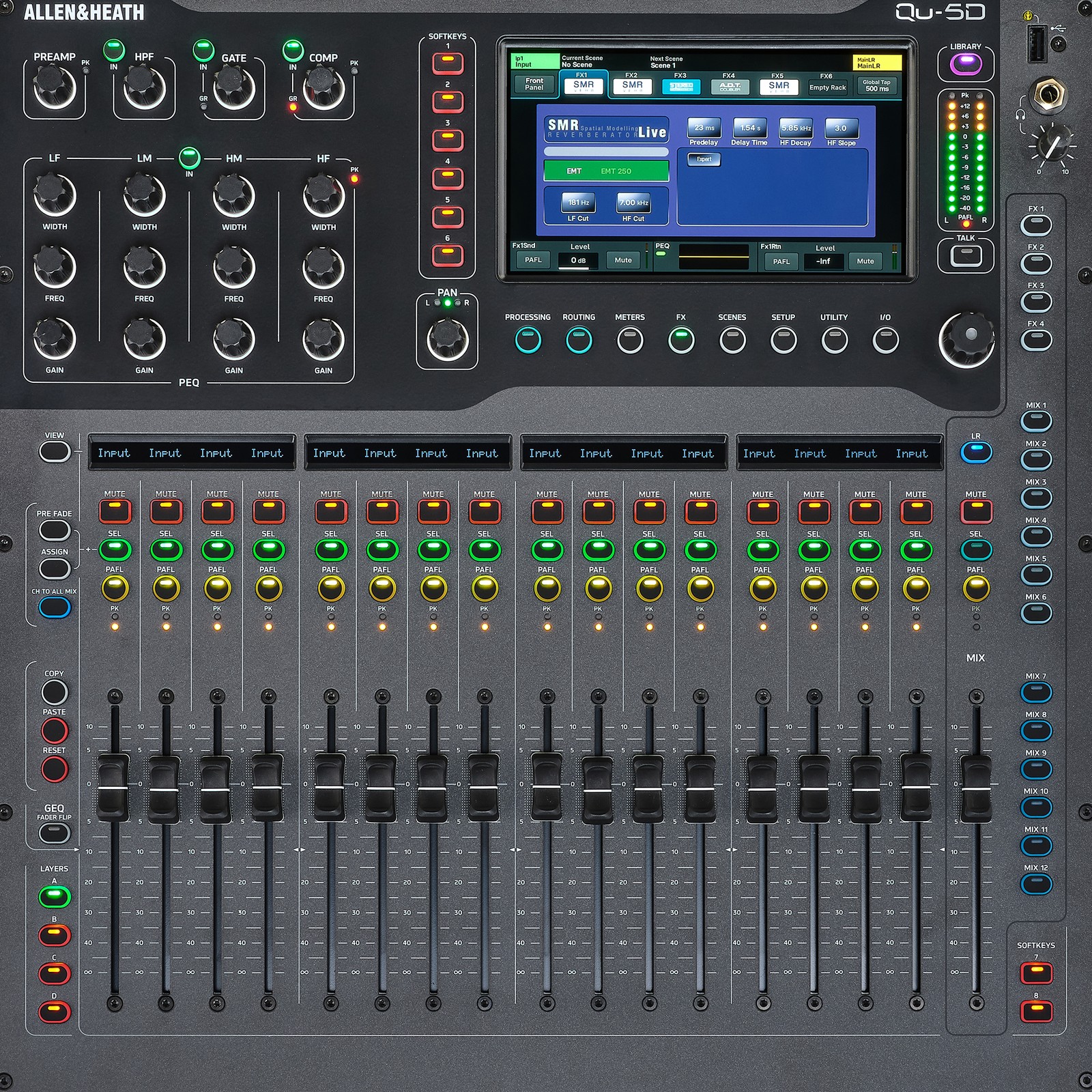Toggle the Pre Fade key
Screen dimensions: 1092x1092
coord(55,530)
